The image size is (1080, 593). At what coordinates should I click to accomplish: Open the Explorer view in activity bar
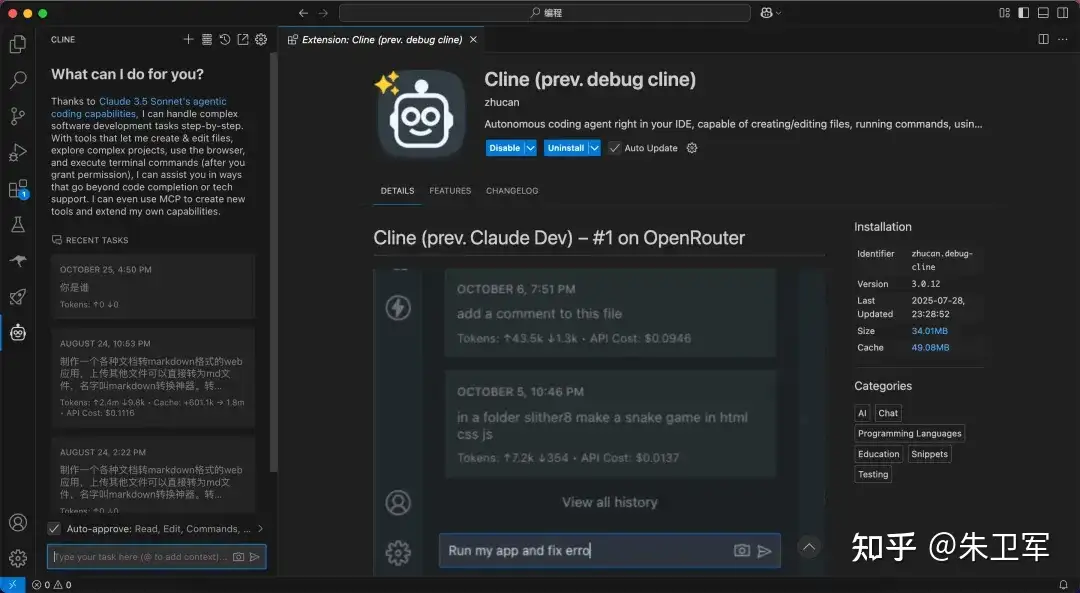[18, 44]
